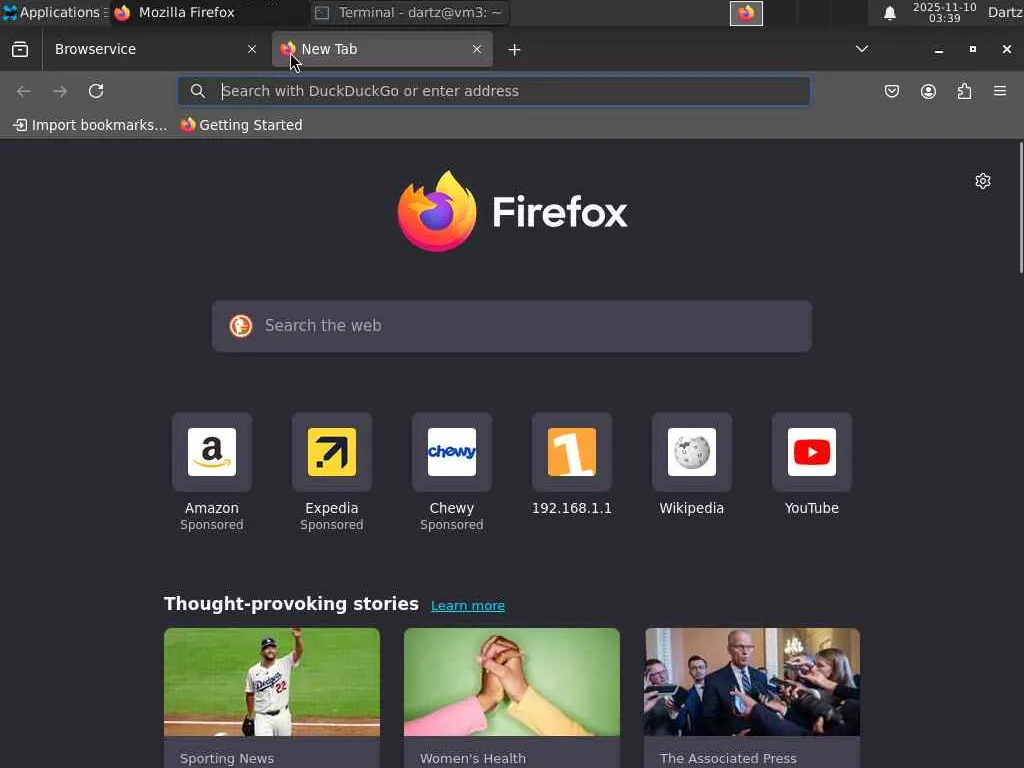Close the New Tab tab
1024x768 pixels.
point(477,49)
